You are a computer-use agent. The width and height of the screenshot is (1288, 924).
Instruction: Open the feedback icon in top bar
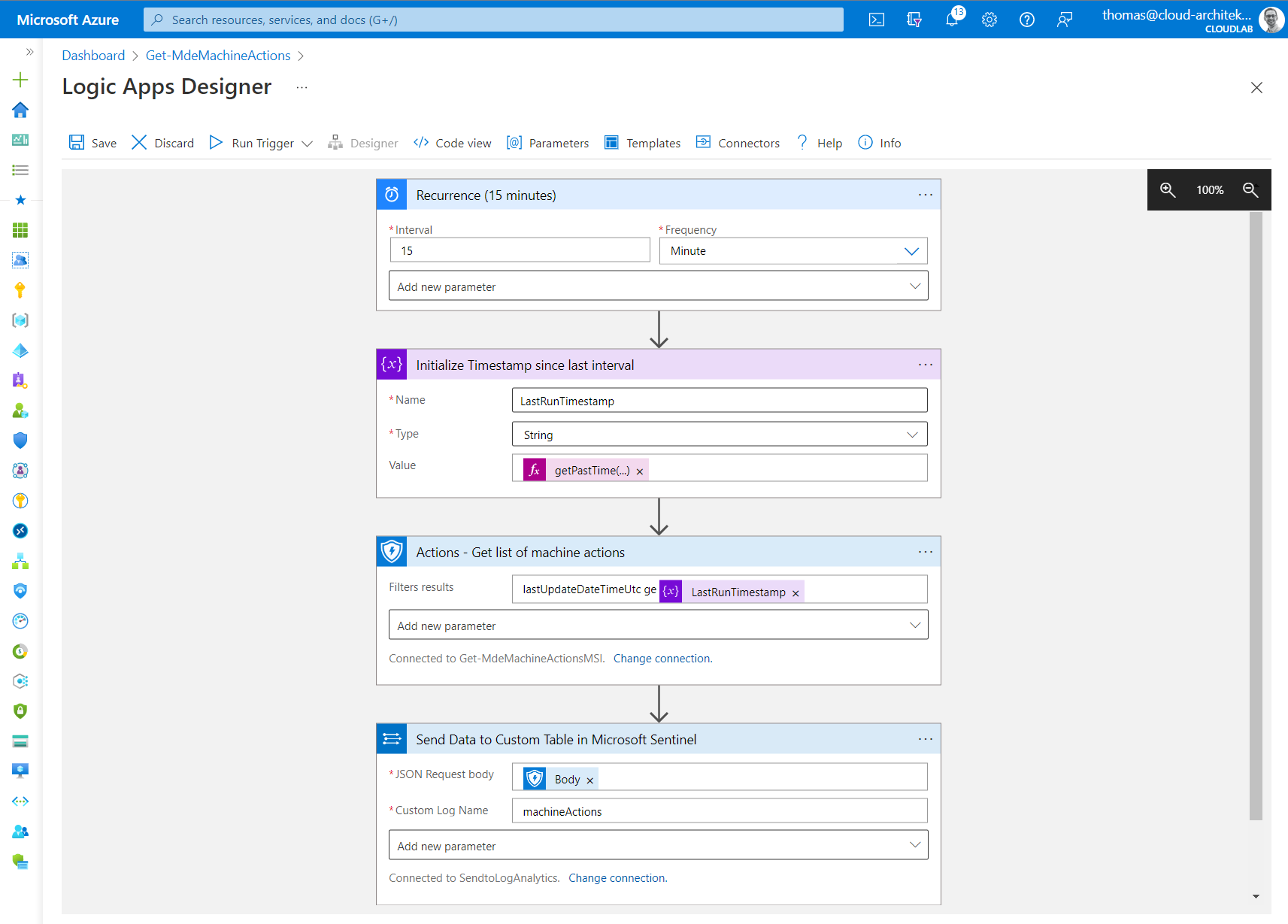pos(1065,20)
